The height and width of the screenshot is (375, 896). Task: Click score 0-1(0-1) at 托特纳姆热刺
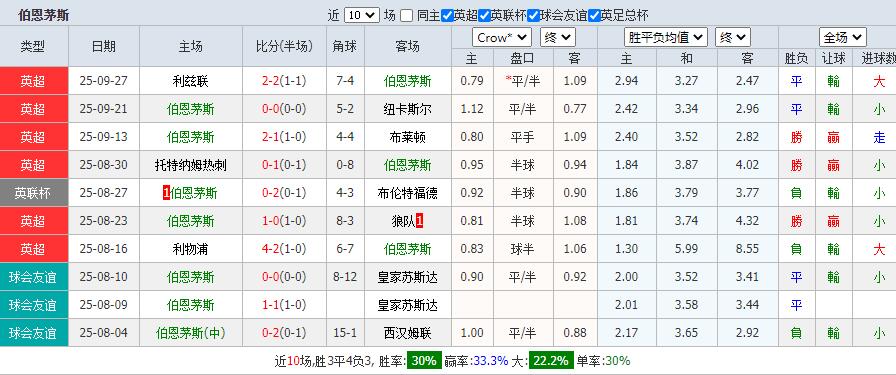tap(284, 165)
